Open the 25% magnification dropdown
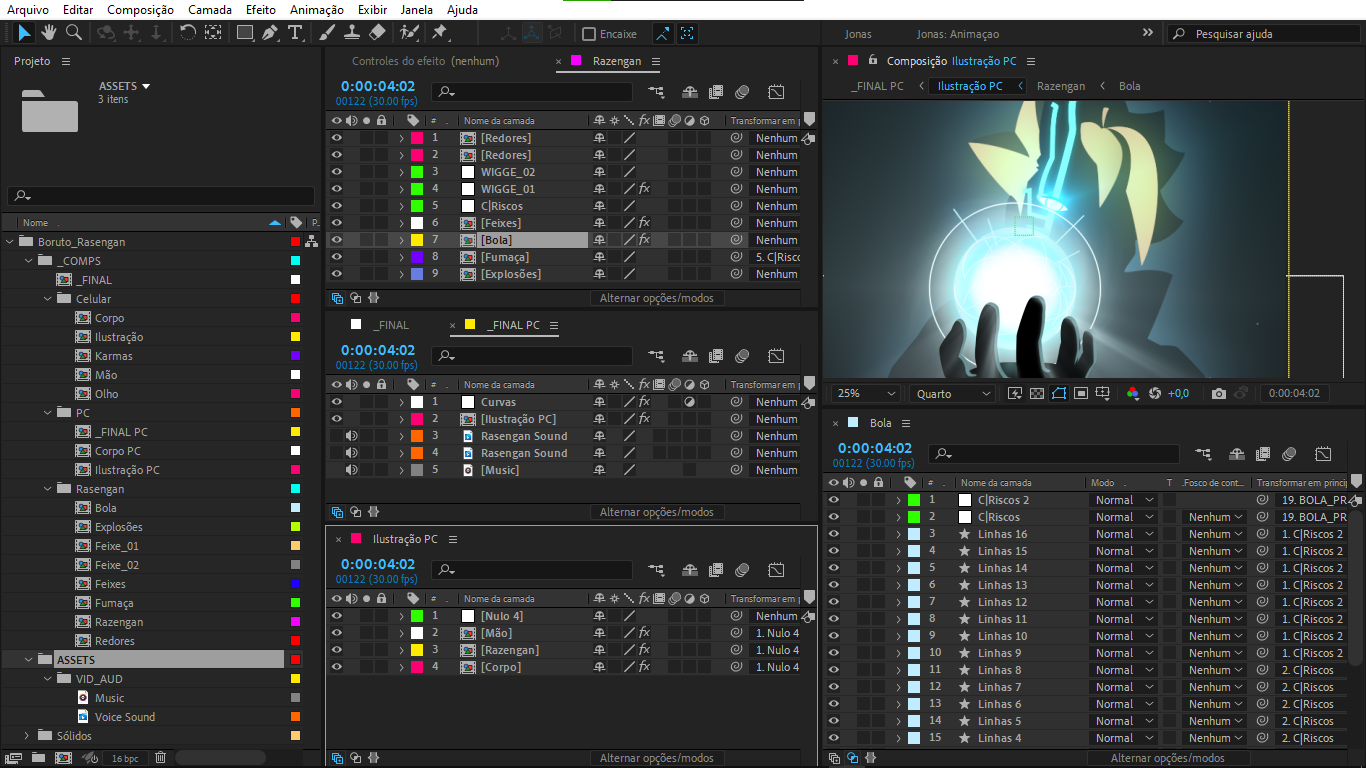The image size is (1366, 768). 865,394
